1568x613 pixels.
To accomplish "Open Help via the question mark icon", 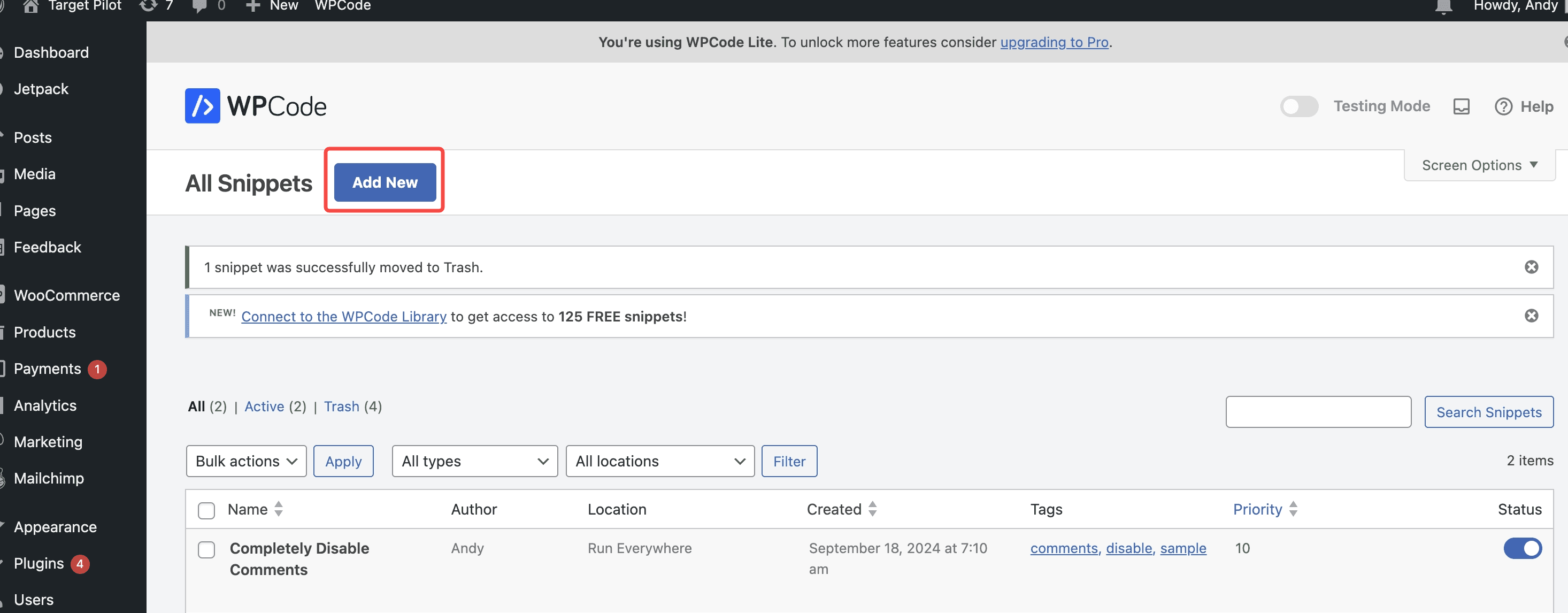I will pos(1503,106).
